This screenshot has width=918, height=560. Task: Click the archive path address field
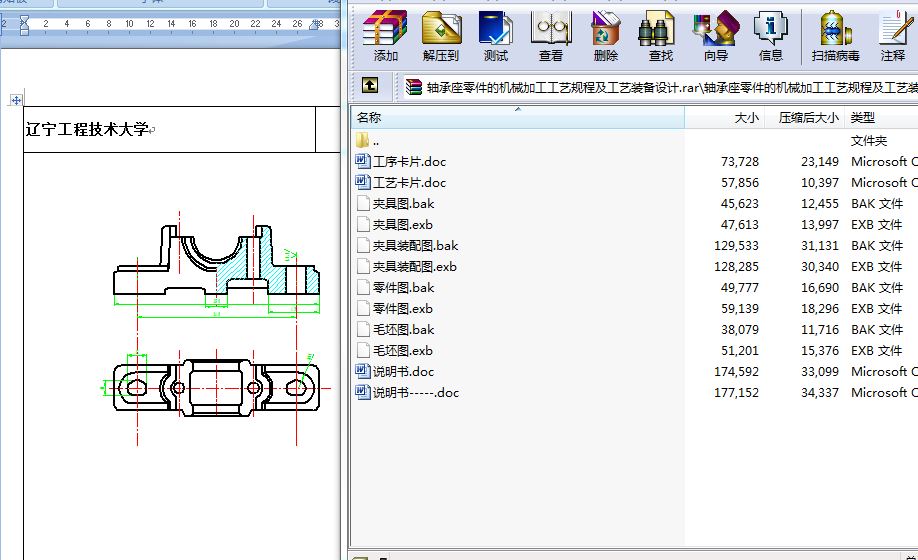[x=660, y=87]
